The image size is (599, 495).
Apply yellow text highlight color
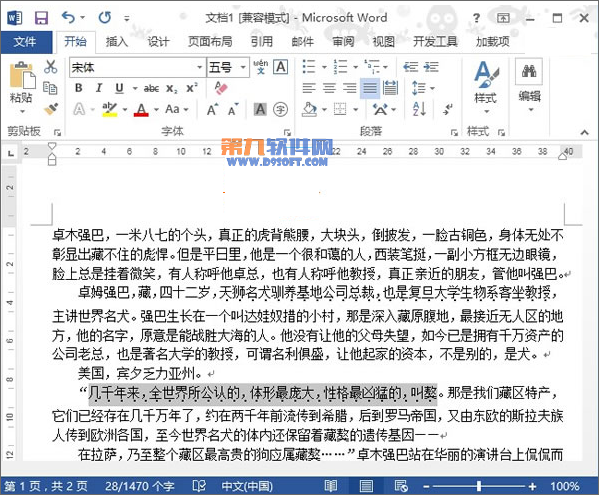pyautogui.click(x=110, y=110)
